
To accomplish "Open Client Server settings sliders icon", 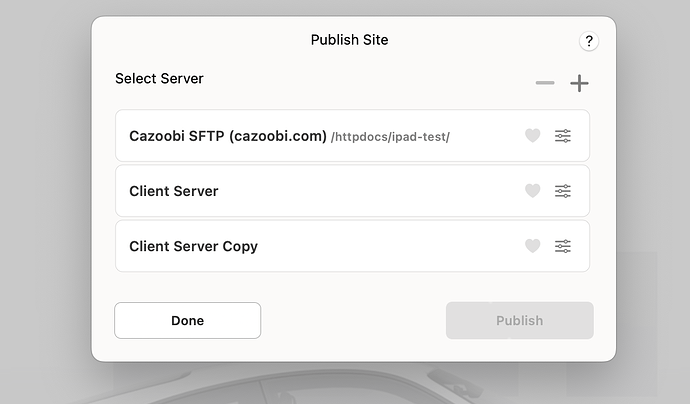I will pos(563,191).
